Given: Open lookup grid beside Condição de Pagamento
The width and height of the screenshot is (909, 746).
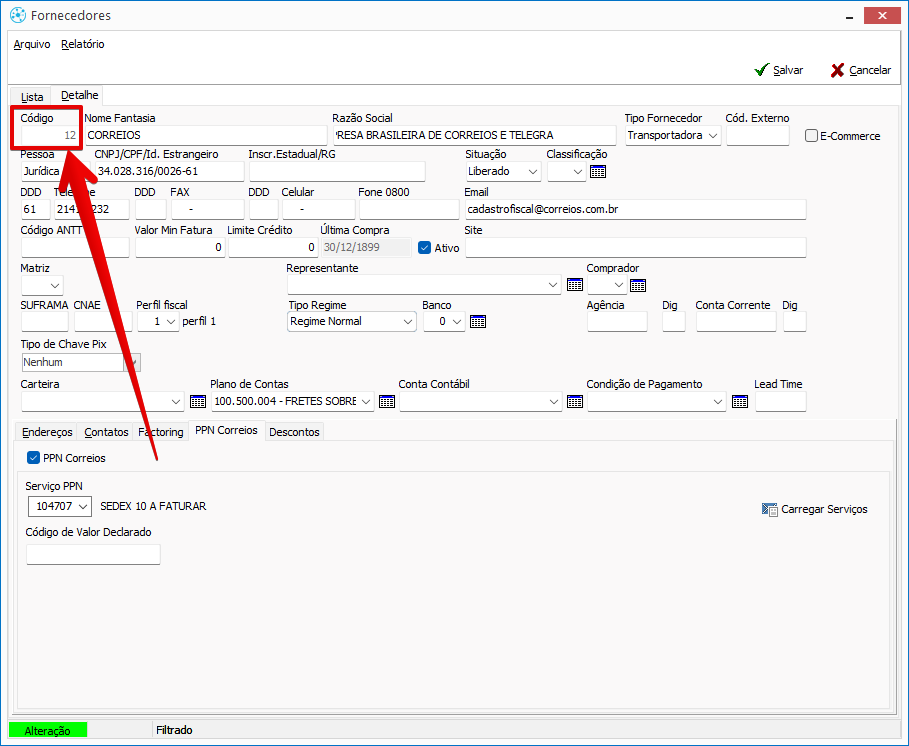Looking at the screenshot, I should [x=740, y=402].
